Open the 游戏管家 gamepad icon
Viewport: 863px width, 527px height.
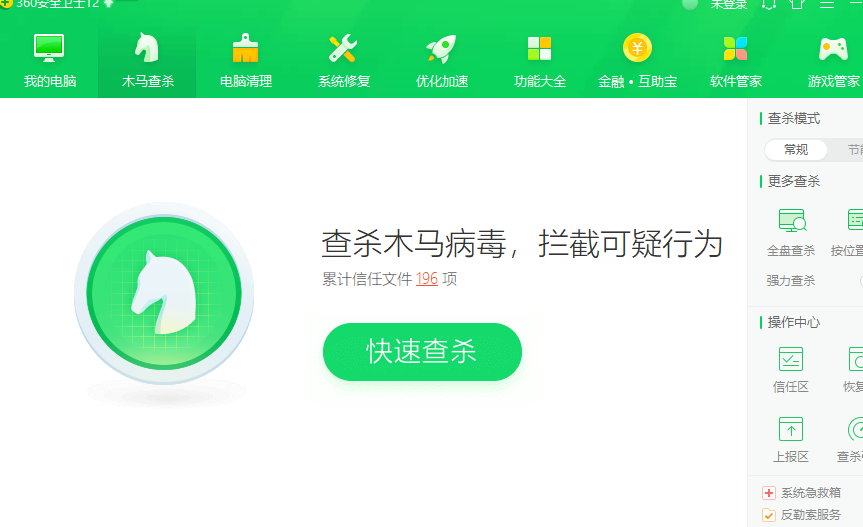pos(833,49)
